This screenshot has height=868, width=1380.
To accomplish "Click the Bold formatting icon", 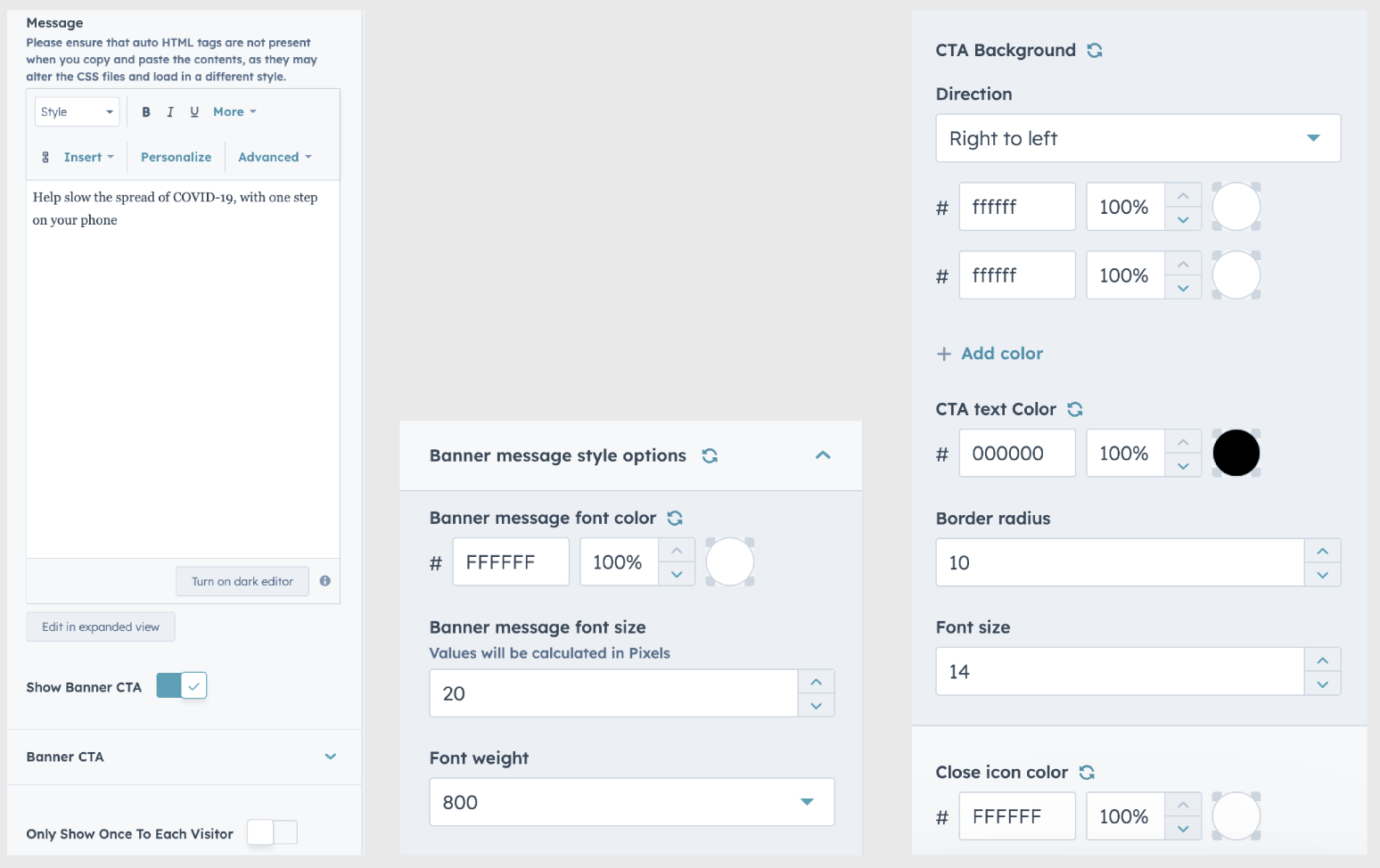I will point(146,112).
